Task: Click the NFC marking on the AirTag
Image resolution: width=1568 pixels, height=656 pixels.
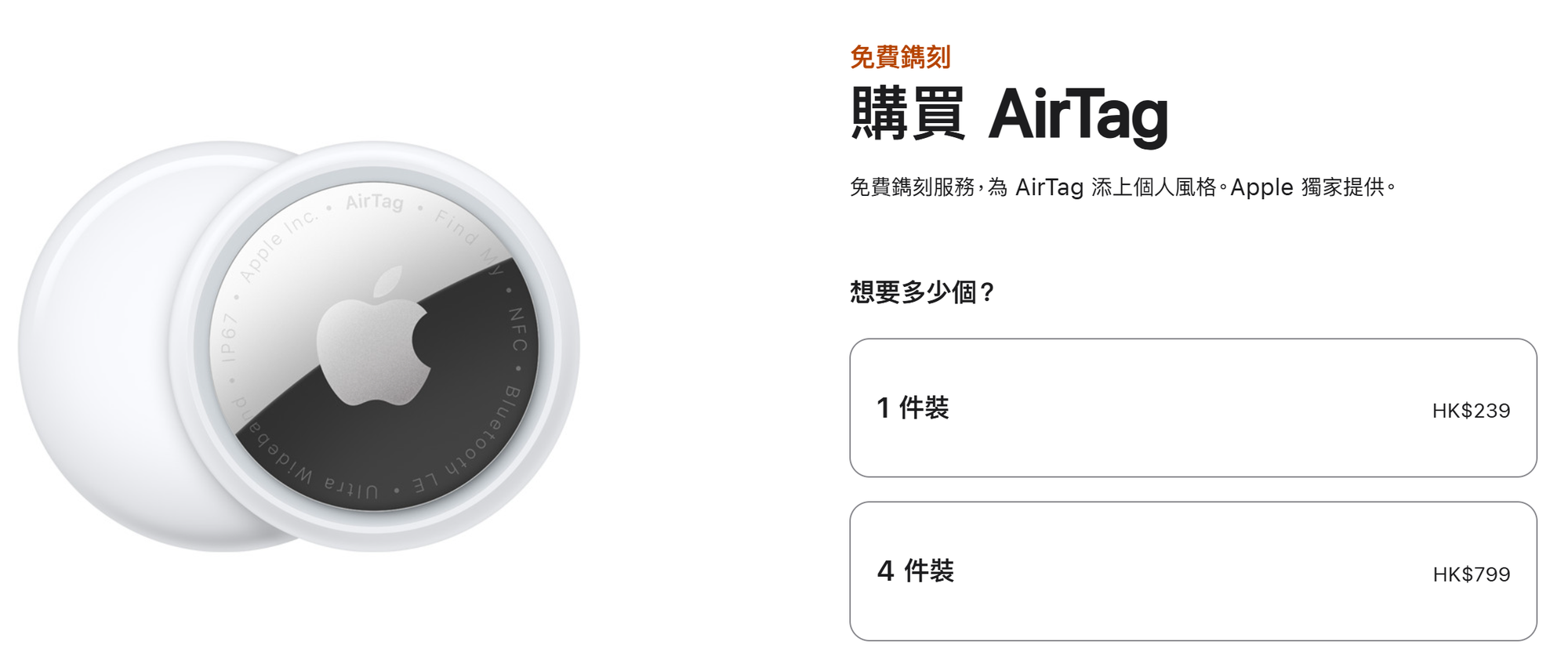Action: coord(518,329)
